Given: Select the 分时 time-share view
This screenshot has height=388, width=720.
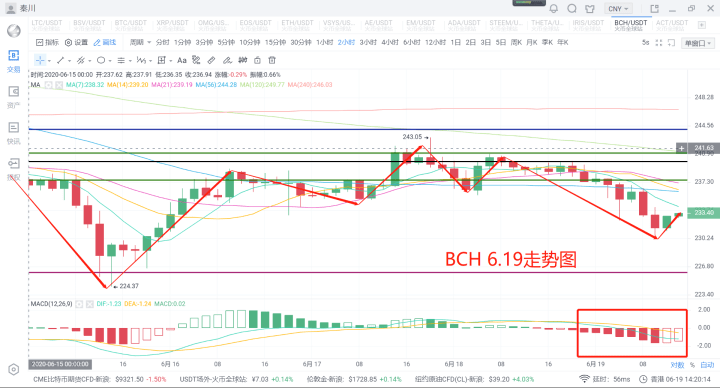Looking at the screenshot, I should pyautogui.click(x=163, y=42).
